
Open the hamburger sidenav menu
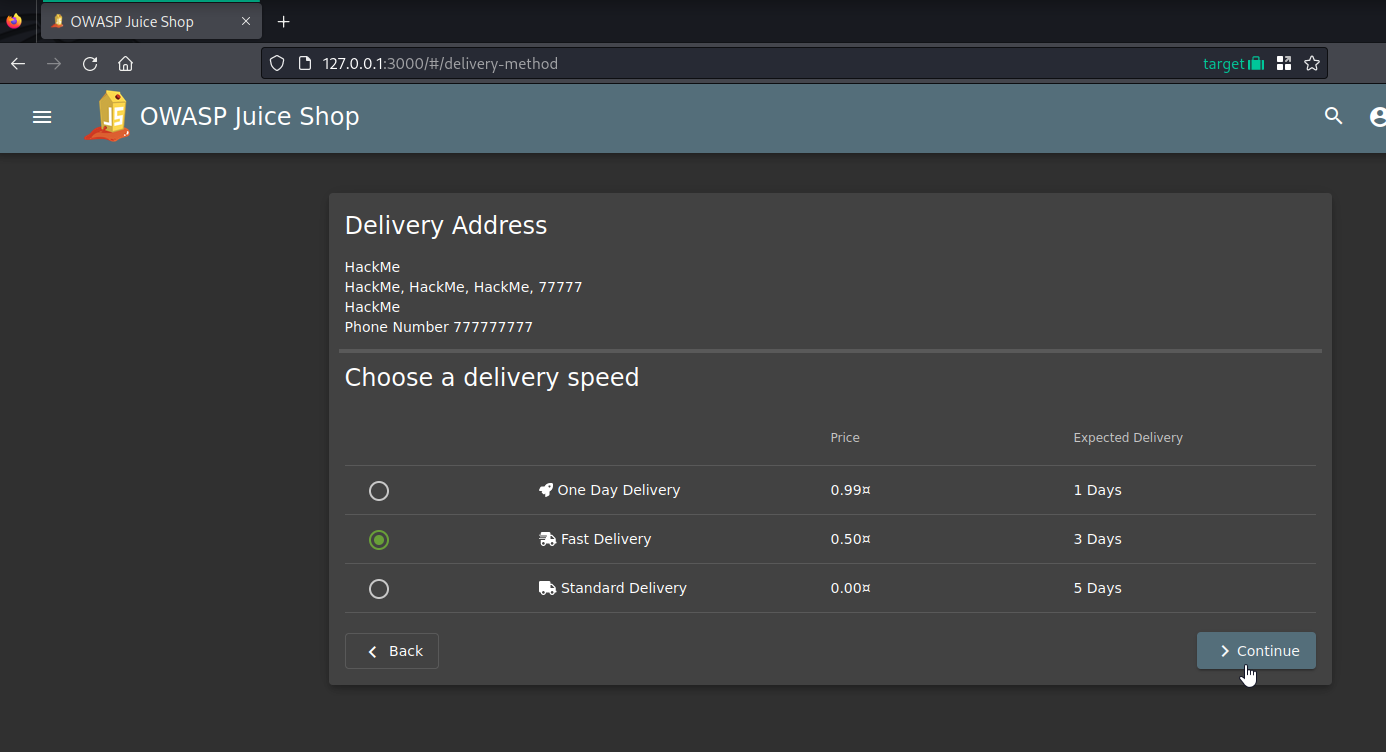[x=42, y=117]
